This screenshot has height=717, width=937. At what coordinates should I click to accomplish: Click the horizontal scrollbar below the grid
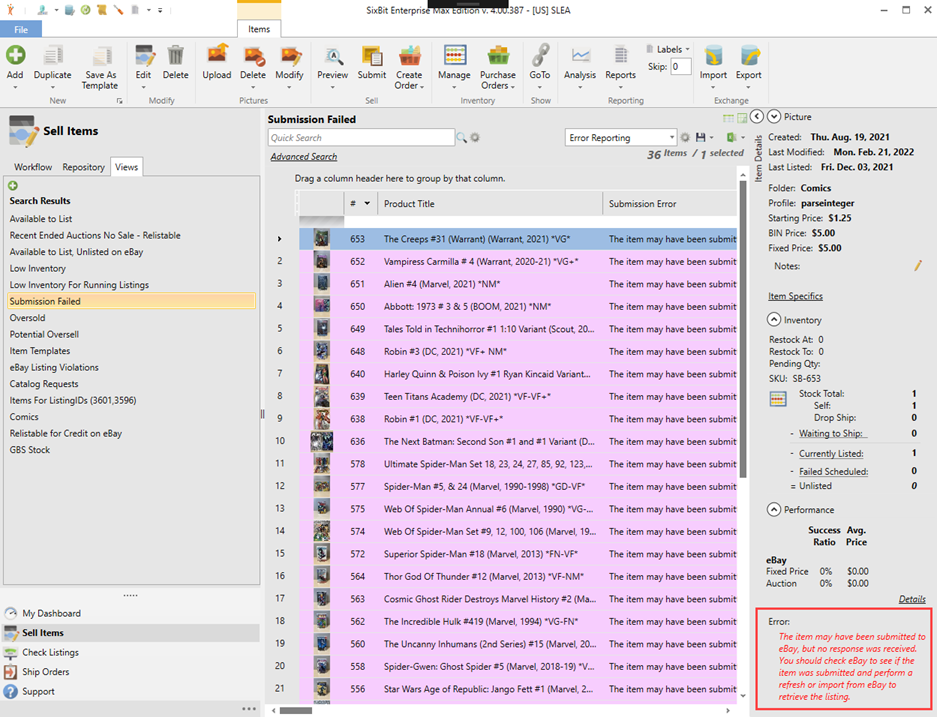tap(296, 710)
